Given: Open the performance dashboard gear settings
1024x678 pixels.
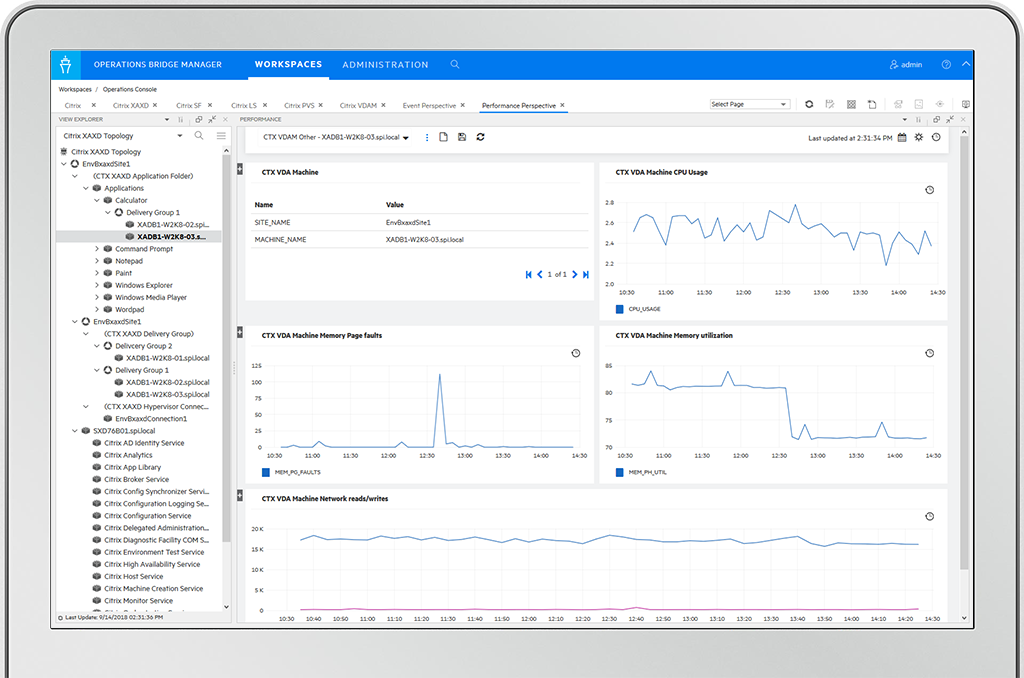Looking at the screenshot, I should click(x=919, y=138).
